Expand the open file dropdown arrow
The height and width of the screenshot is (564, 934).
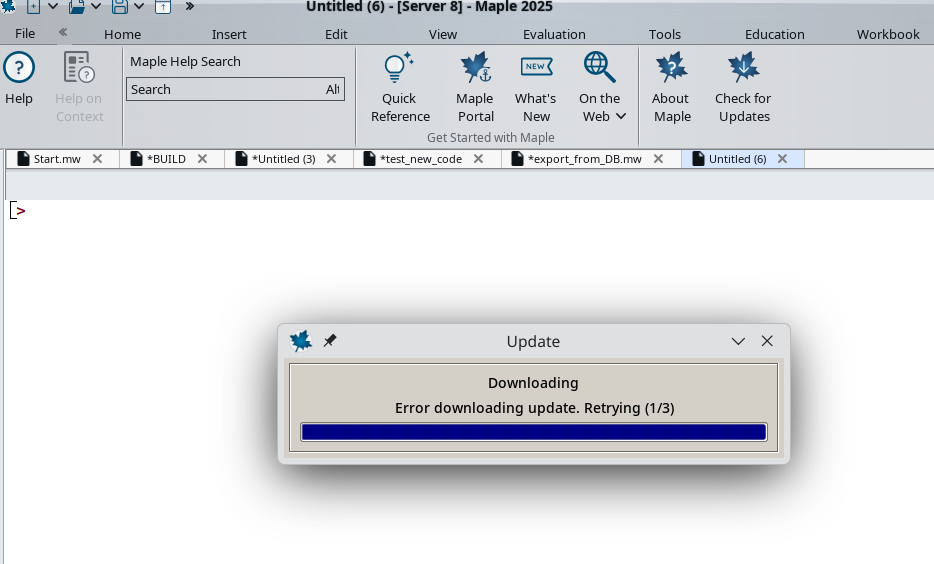97,6
